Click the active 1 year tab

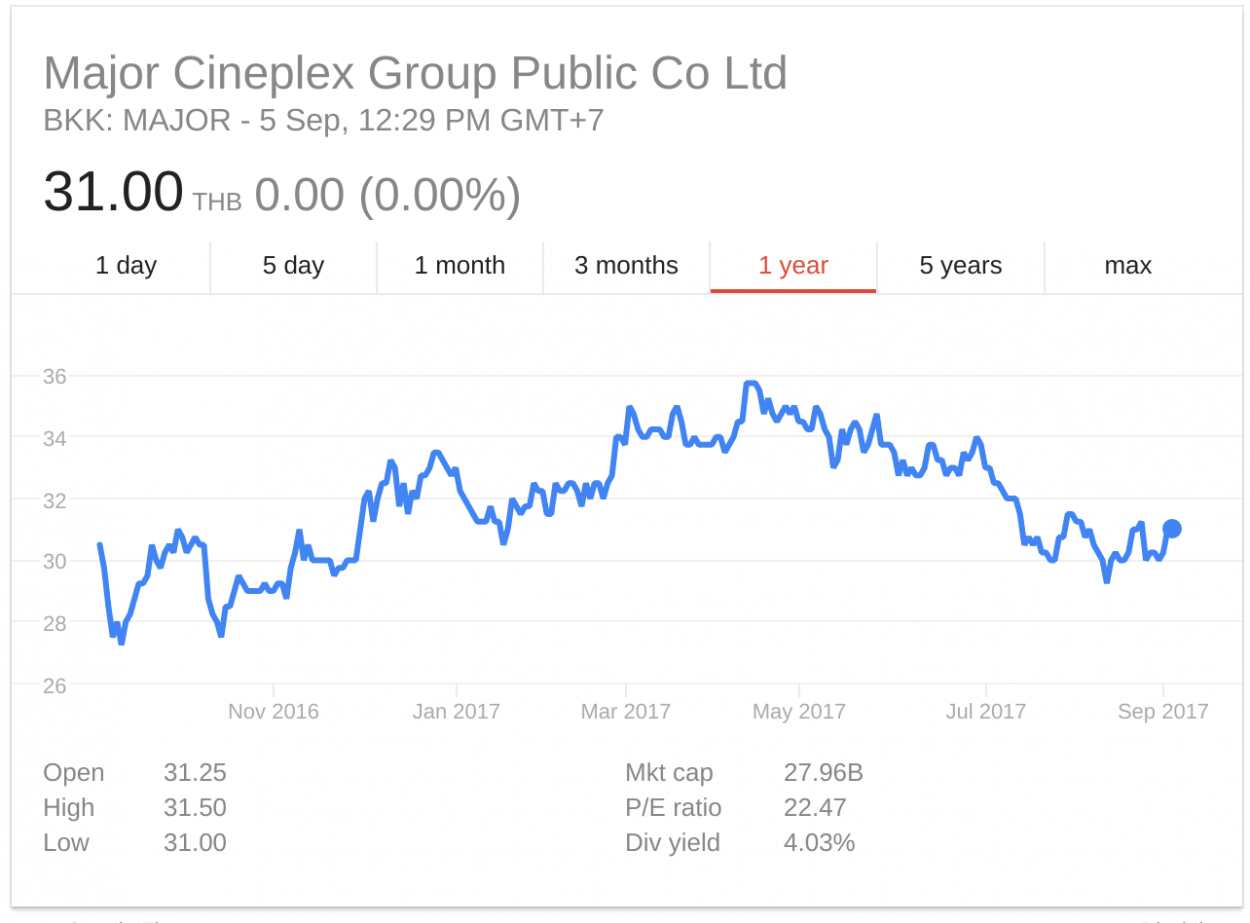793,266
